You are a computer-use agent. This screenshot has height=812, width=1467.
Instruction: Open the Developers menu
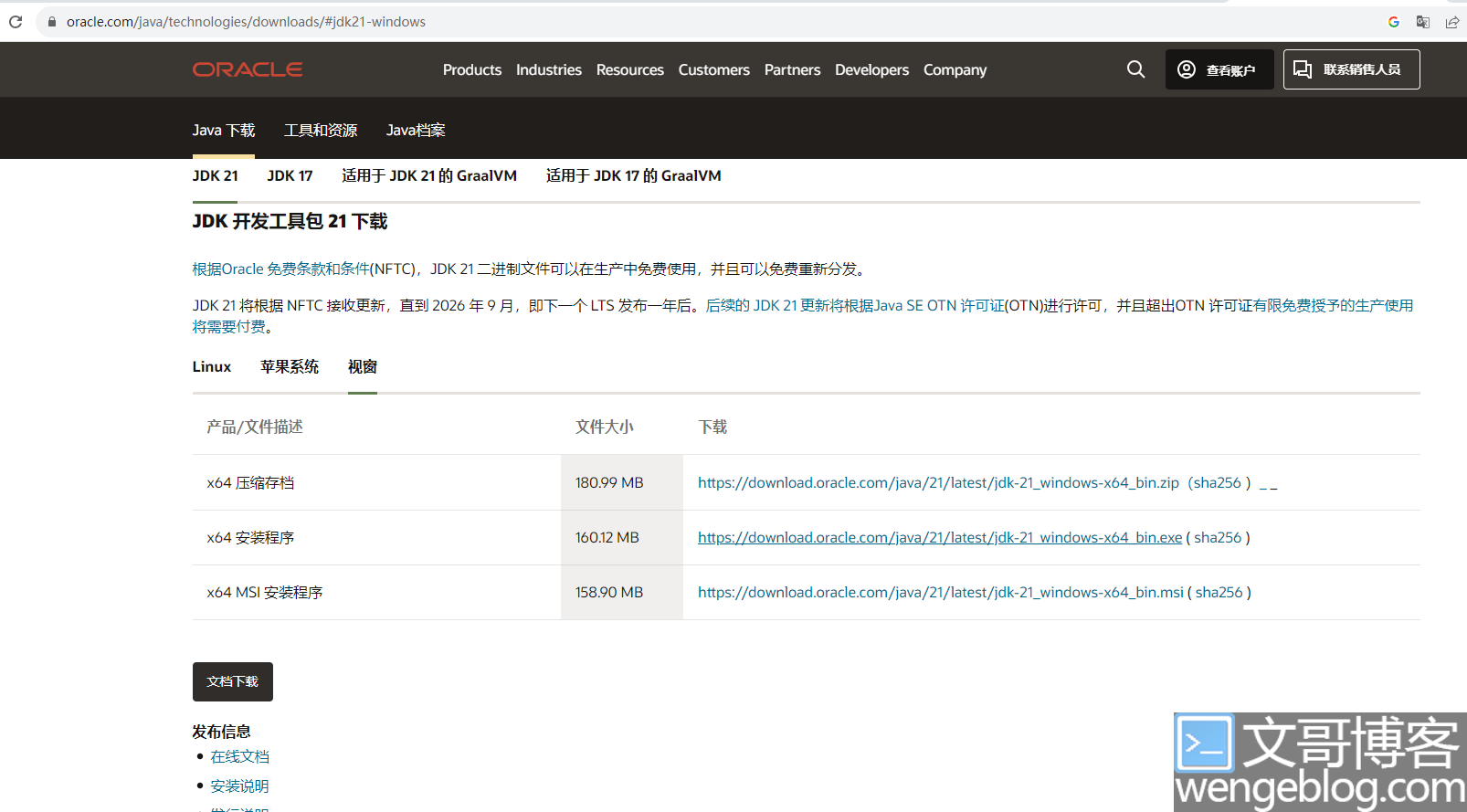point(871,70)
